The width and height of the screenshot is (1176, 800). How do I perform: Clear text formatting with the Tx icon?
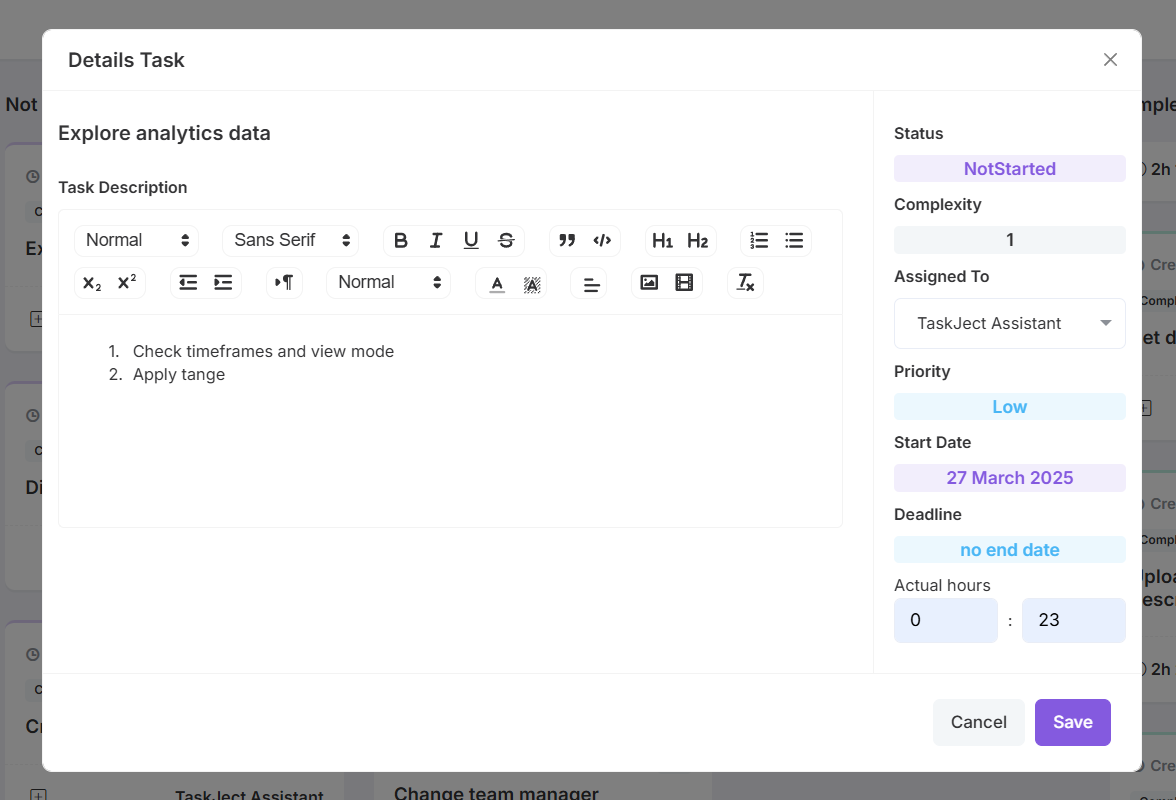(x=745, y=283)
